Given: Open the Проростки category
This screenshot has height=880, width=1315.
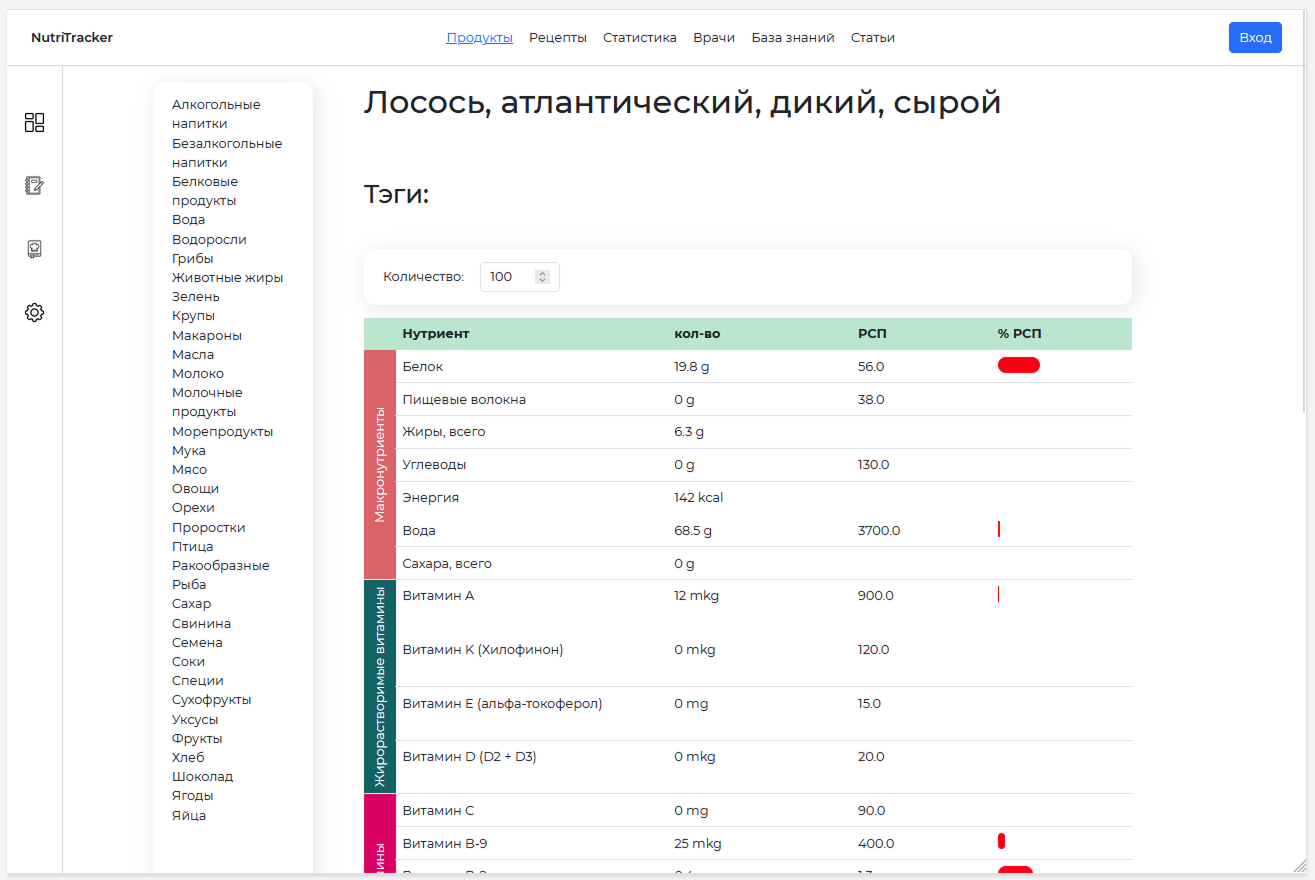Looking at the screenshot, I should (x=209, y=528).
